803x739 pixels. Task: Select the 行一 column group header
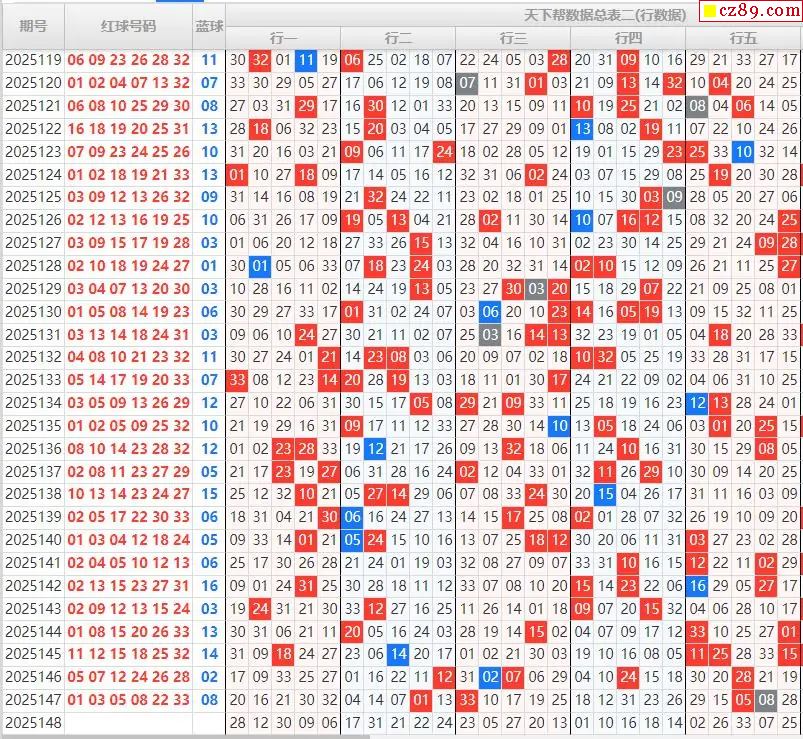pos(283,37)
